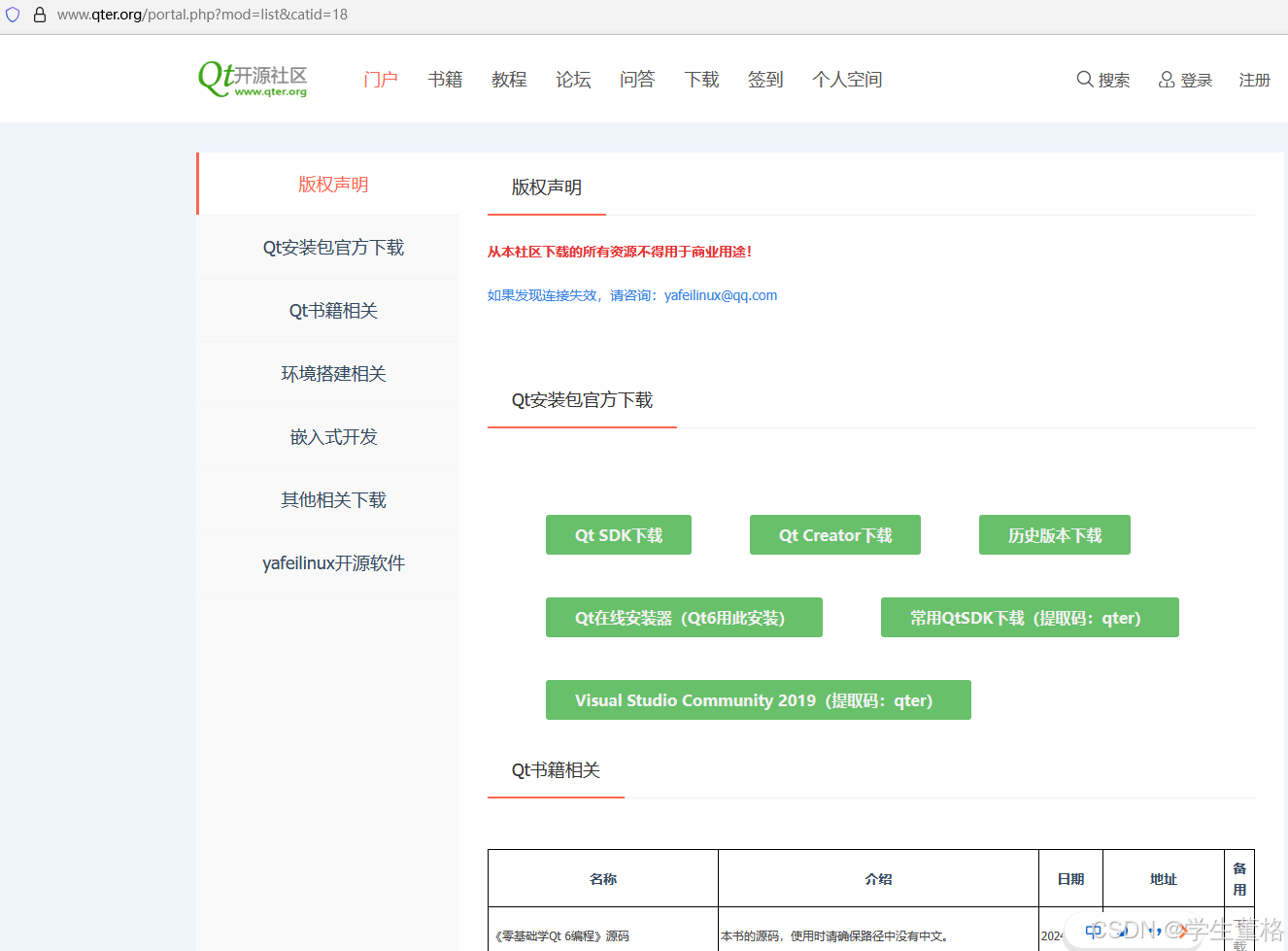Click the Visual Studio Community 2019 button
1288x951 pixels.
759,700
